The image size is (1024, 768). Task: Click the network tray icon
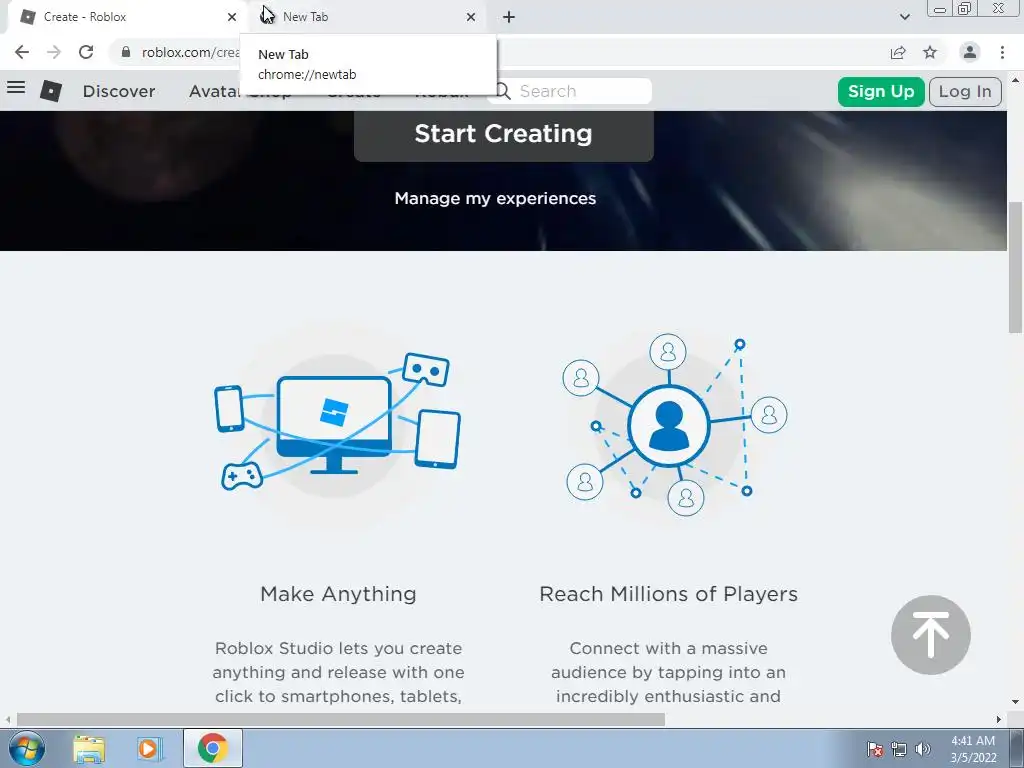pyautogui.click(x=899, y=749)
